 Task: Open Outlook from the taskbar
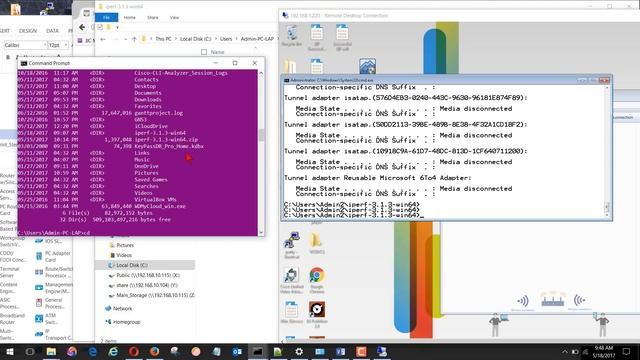[237, 351]
